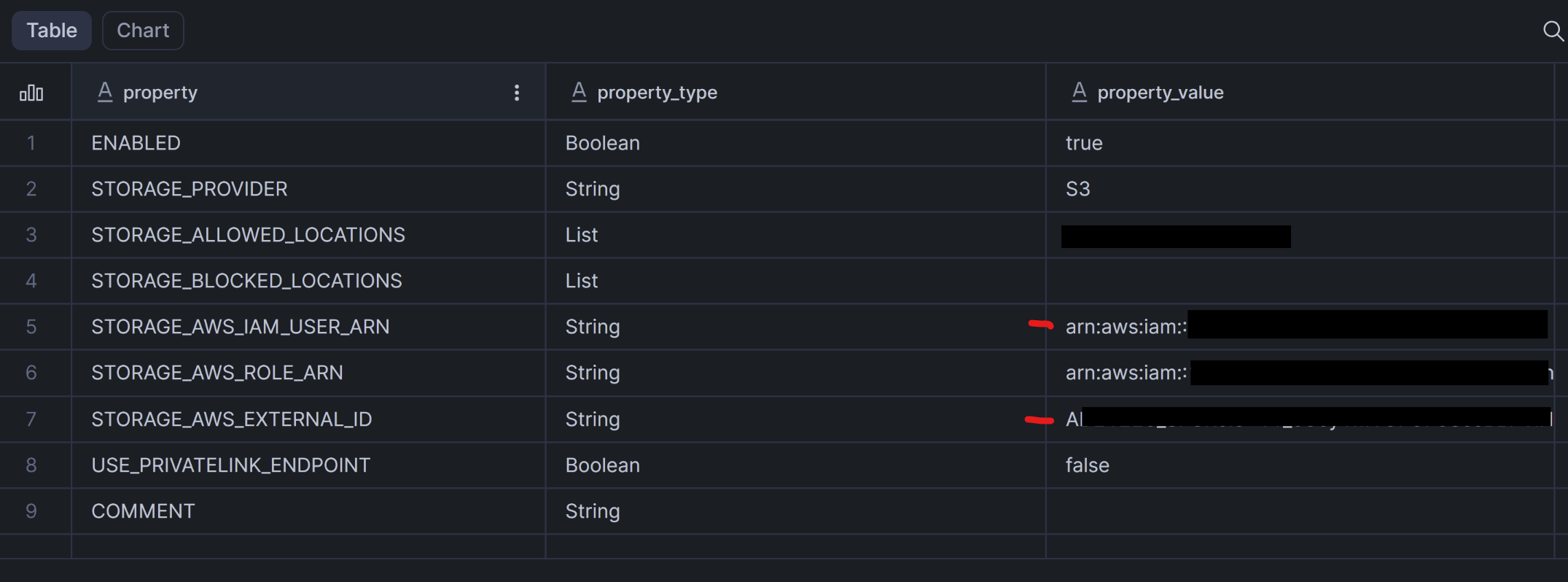Select the STORAGE_ALLOWED_LOCATIONS cell
The width and height of the screenshot is (1568, 582).
[x=248, y=235]
